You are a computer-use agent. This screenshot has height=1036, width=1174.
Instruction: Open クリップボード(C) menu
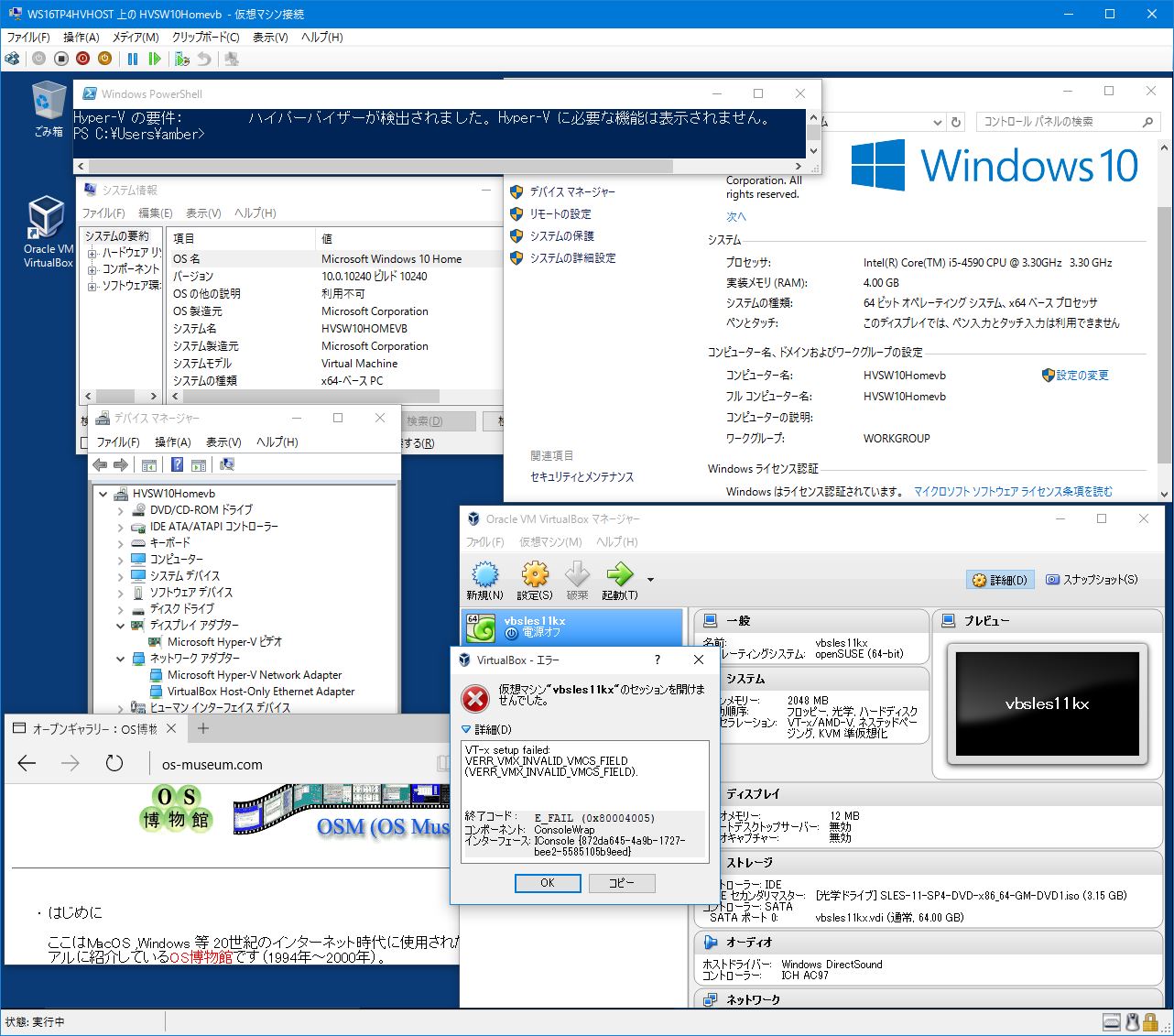(206, 38)
